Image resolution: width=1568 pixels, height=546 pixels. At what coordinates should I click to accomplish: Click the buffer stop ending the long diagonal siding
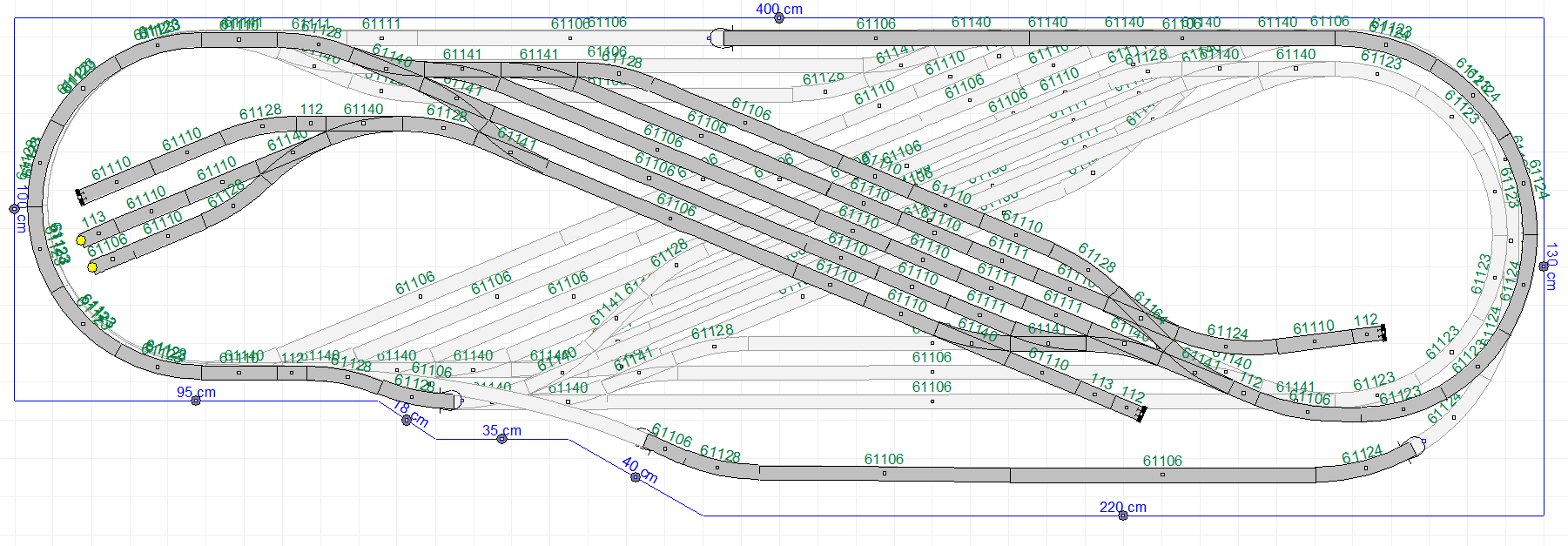pos(1141,415)
